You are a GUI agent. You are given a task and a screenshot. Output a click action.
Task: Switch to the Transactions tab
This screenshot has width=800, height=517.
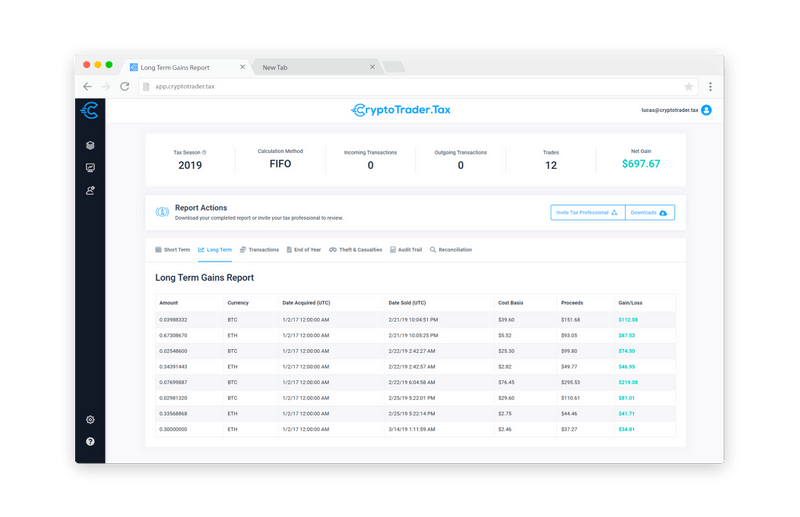click(x=259, y=250)
